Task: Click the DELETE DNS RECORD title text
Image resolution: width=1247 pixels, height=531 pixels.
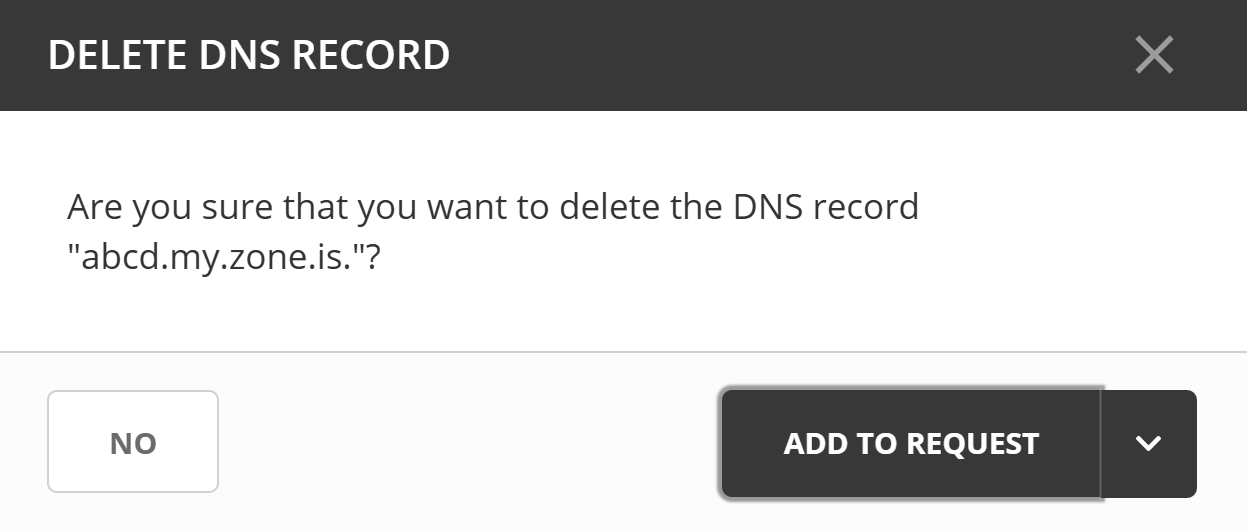Action: coord(249,55)
